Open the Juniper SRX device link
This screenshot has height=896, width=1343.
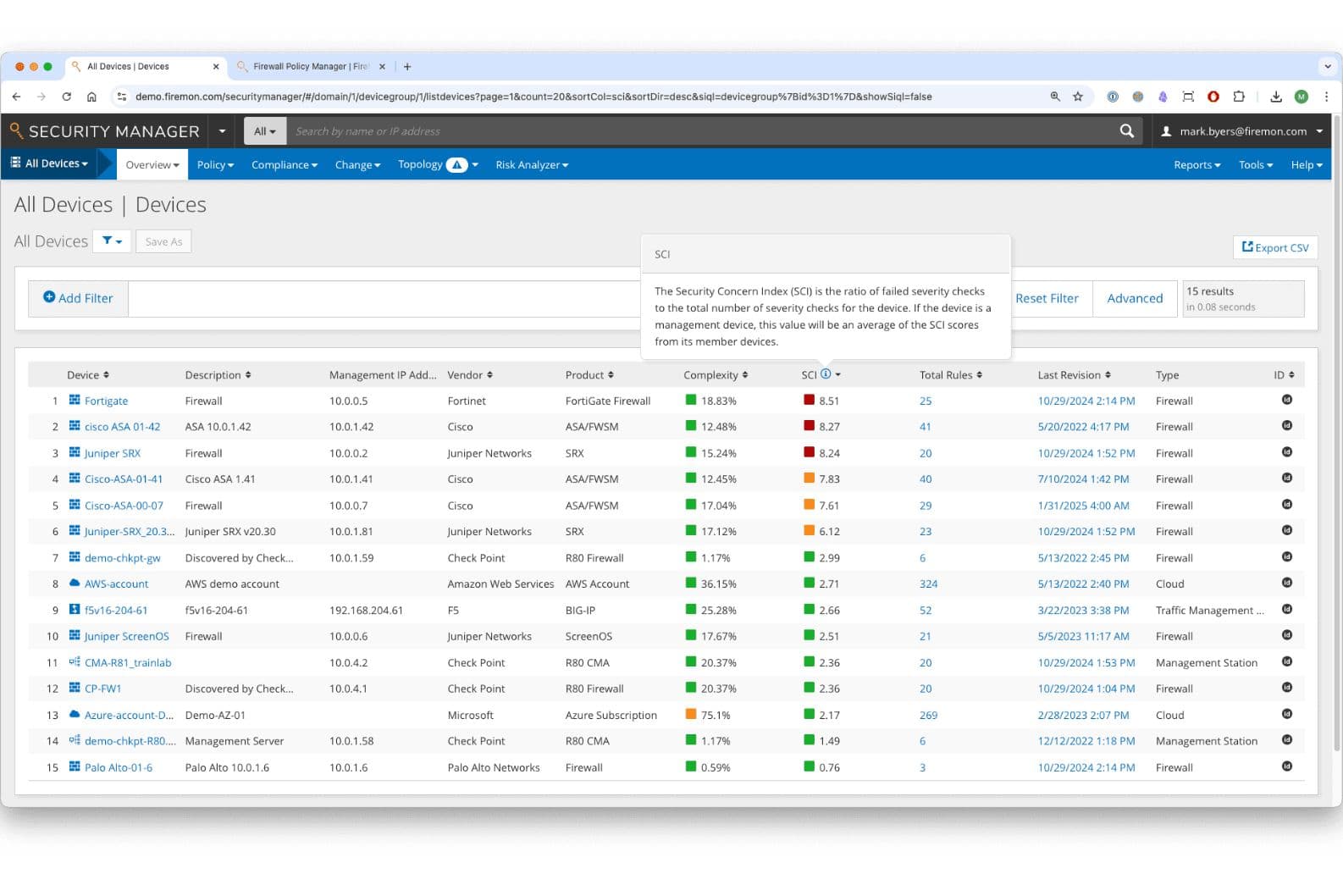113,453
